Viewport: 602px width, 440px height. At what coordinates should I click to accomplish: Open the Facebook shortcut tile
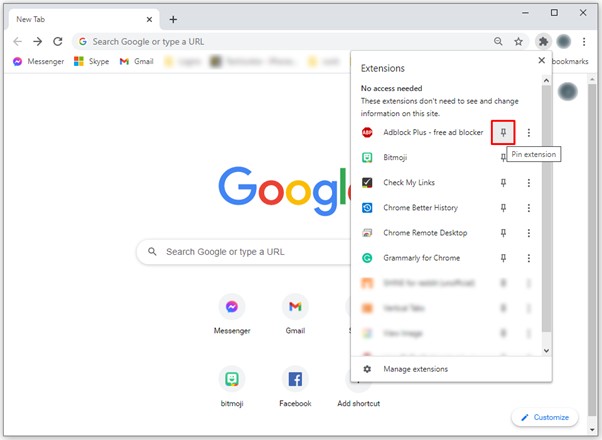[295, 387]
